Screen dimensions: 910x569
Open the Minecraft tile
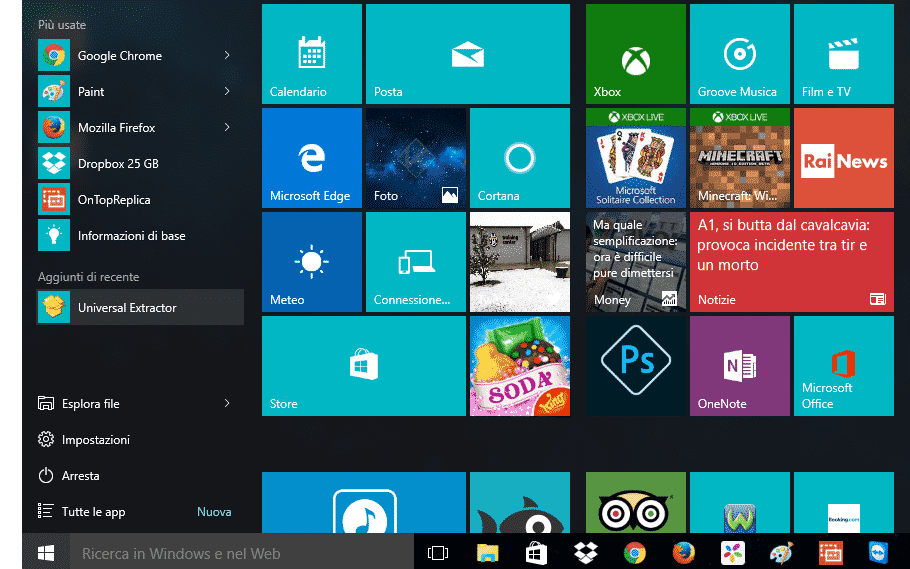click(739, 158)
